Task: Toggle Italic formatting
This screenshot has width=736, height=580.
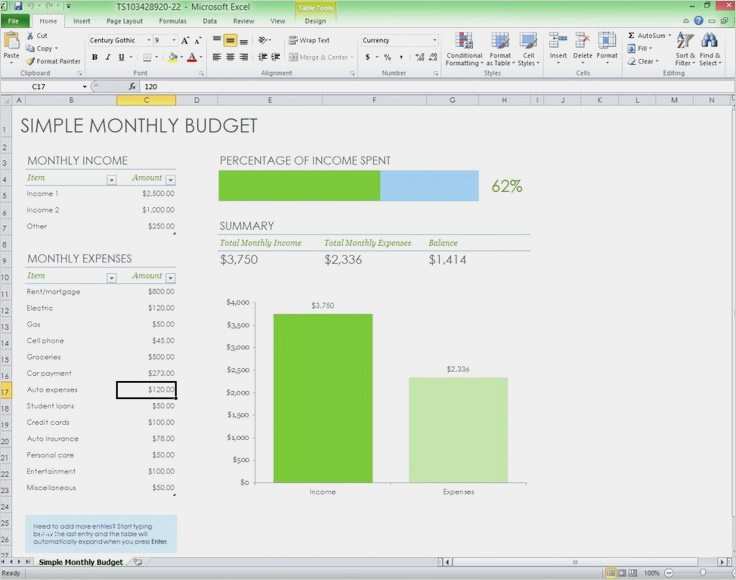Action: click(x=108, y=57)
